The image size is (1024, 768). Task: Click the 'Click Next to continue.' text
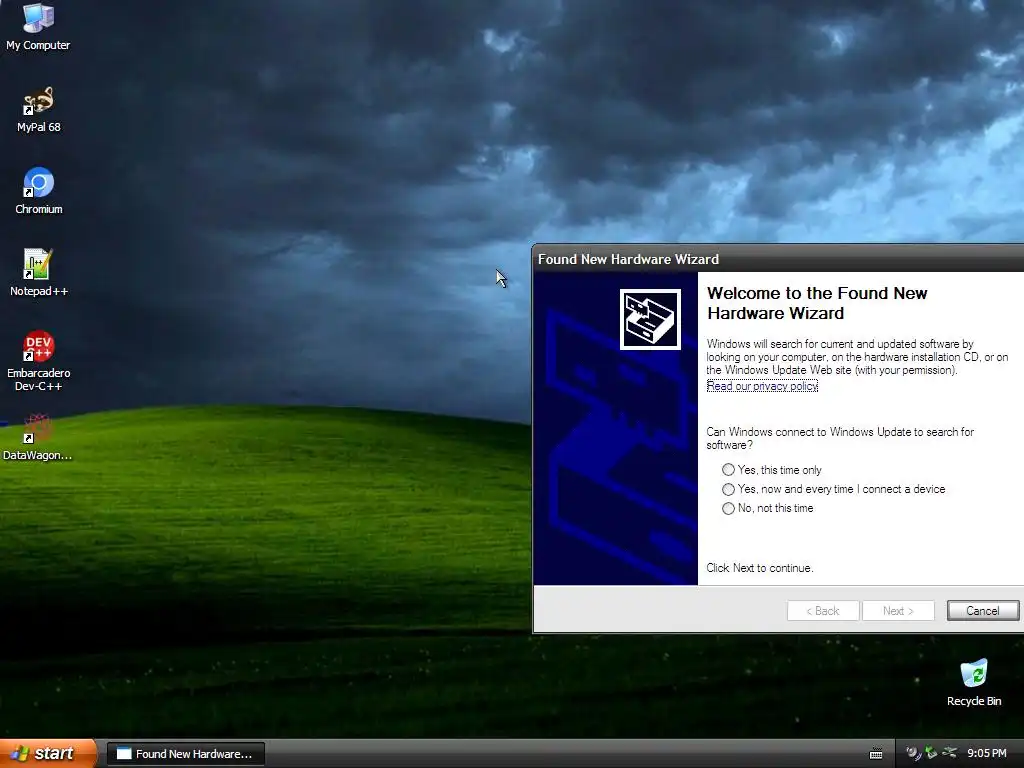pyautogui.click(x=760, y=568)
